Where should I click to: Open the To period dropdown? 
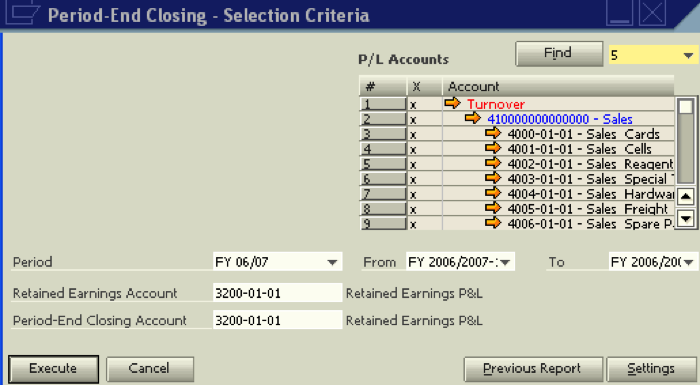pos(688,262)
